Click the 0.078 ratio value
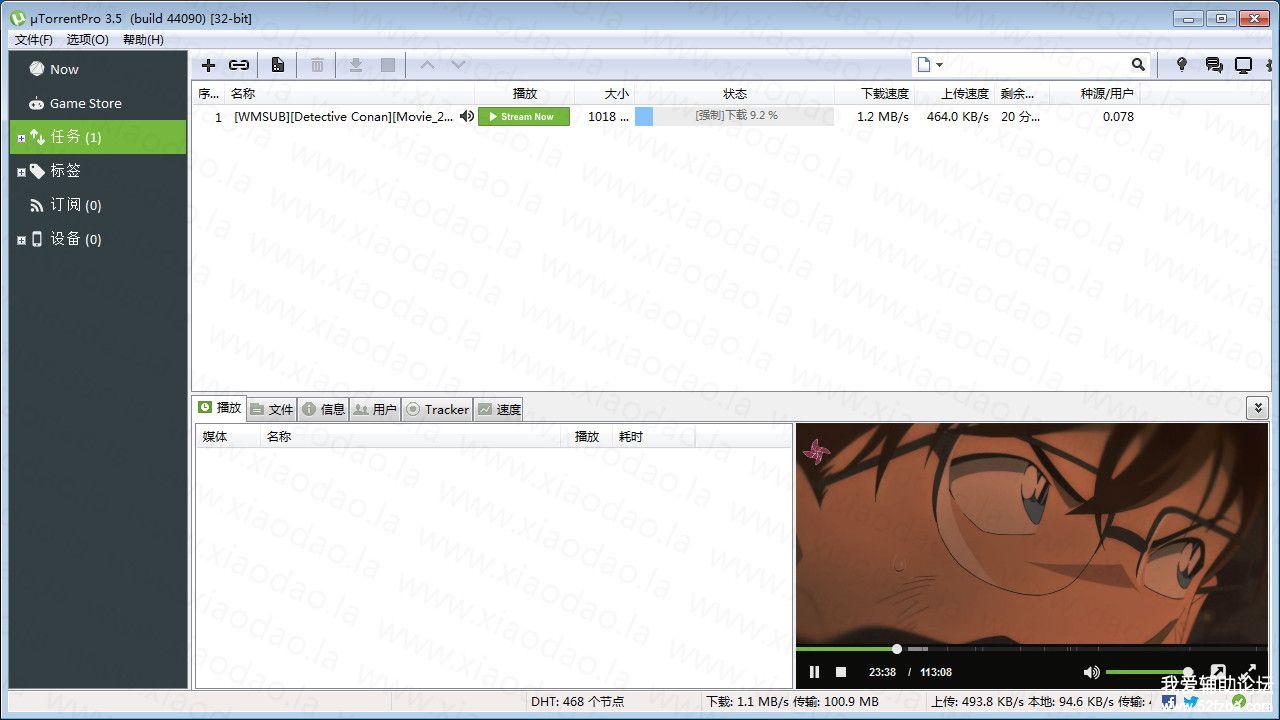1280x720 pixels. pyautogui.click(x=1118, y=116)
